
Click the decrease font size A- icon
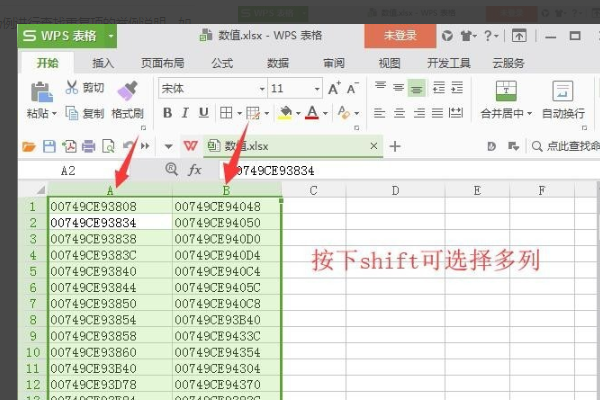[353, 88]
